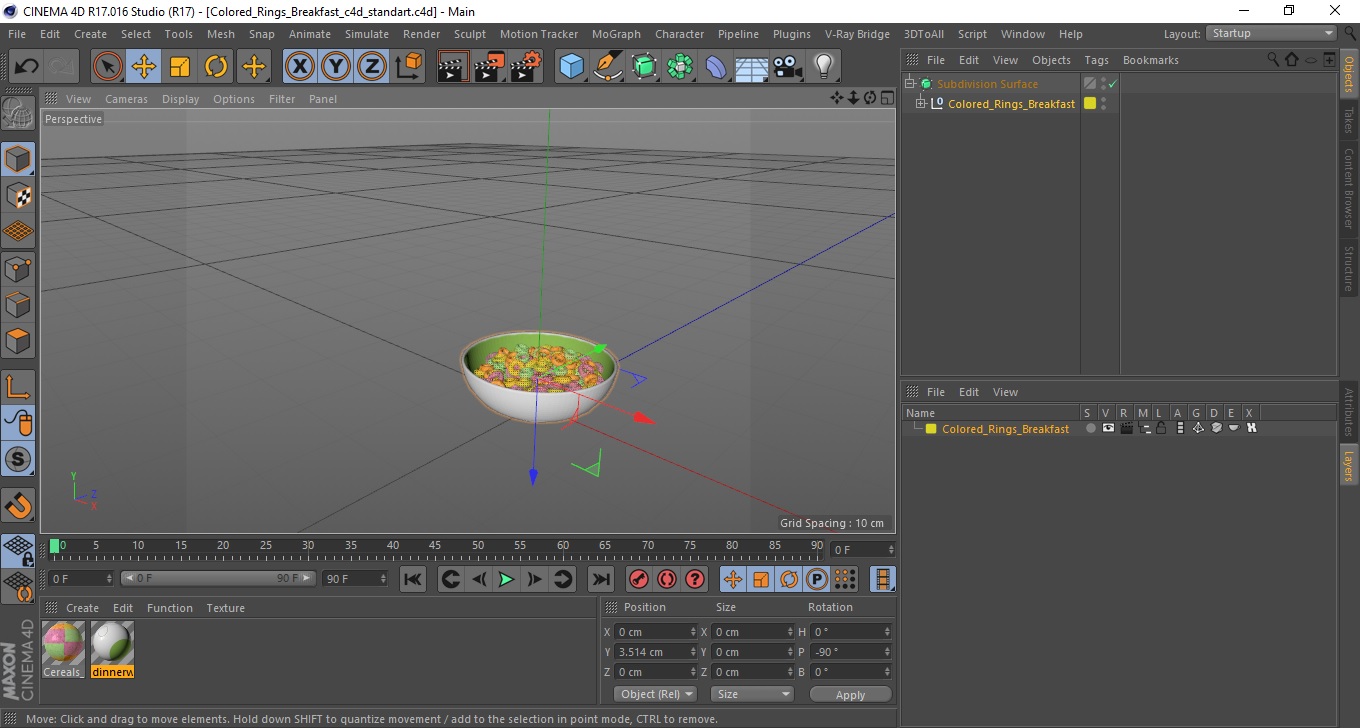1360x728 pixels.
Task: Record active objects keyframe button
Action: [x=638, y=579]
